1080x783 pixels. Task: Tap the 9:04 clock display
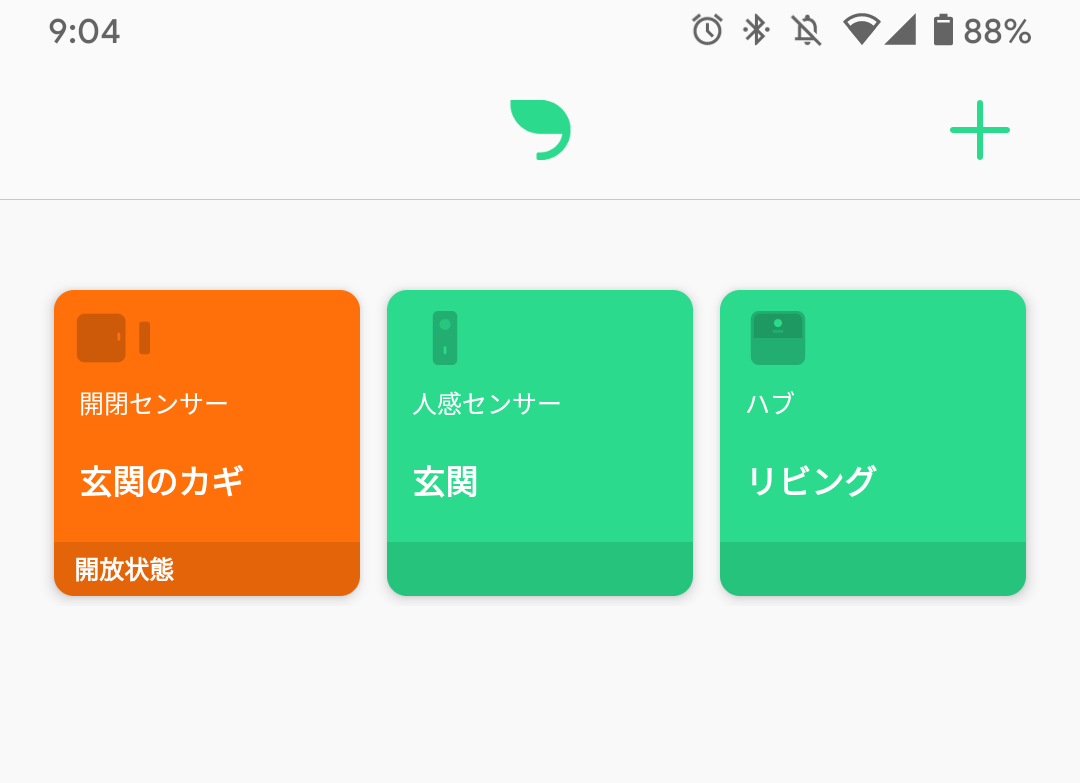[x=84, y=31]
